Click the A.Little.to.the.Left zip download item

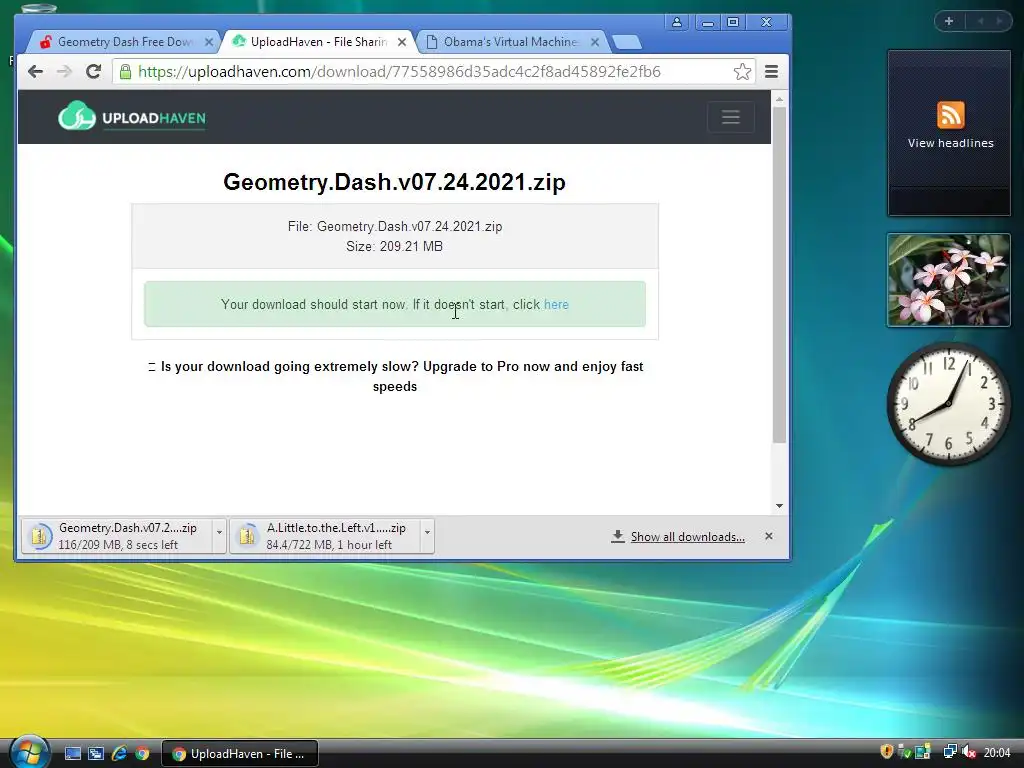[325, 536]
